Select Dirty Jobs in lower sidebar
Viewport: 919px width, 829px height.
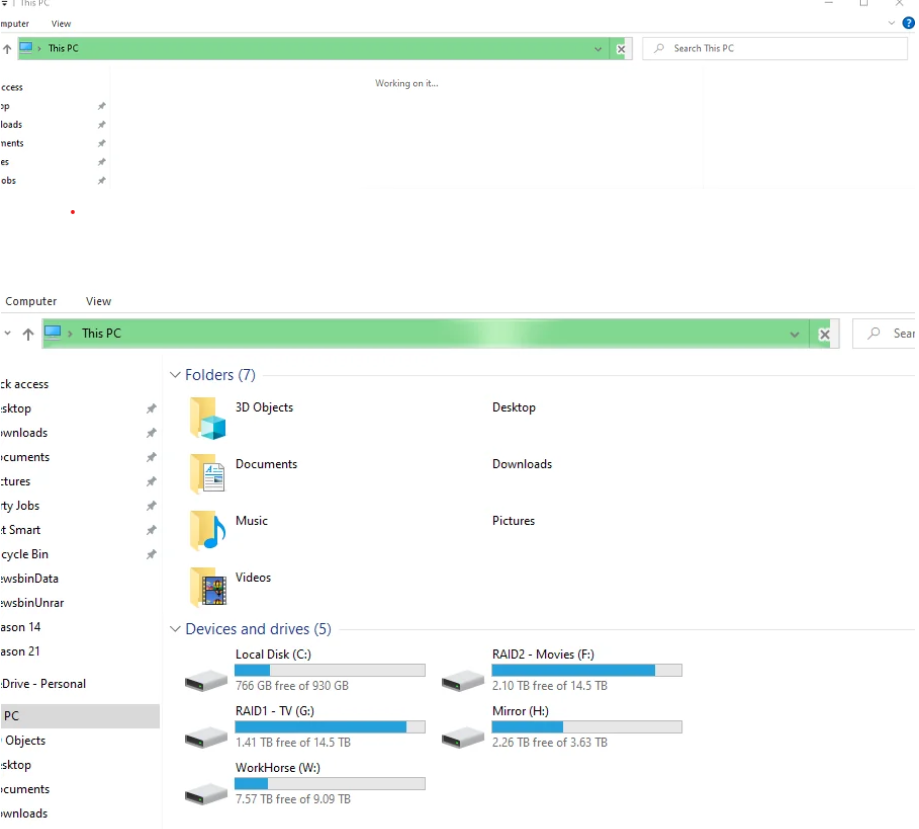(20, 505)
